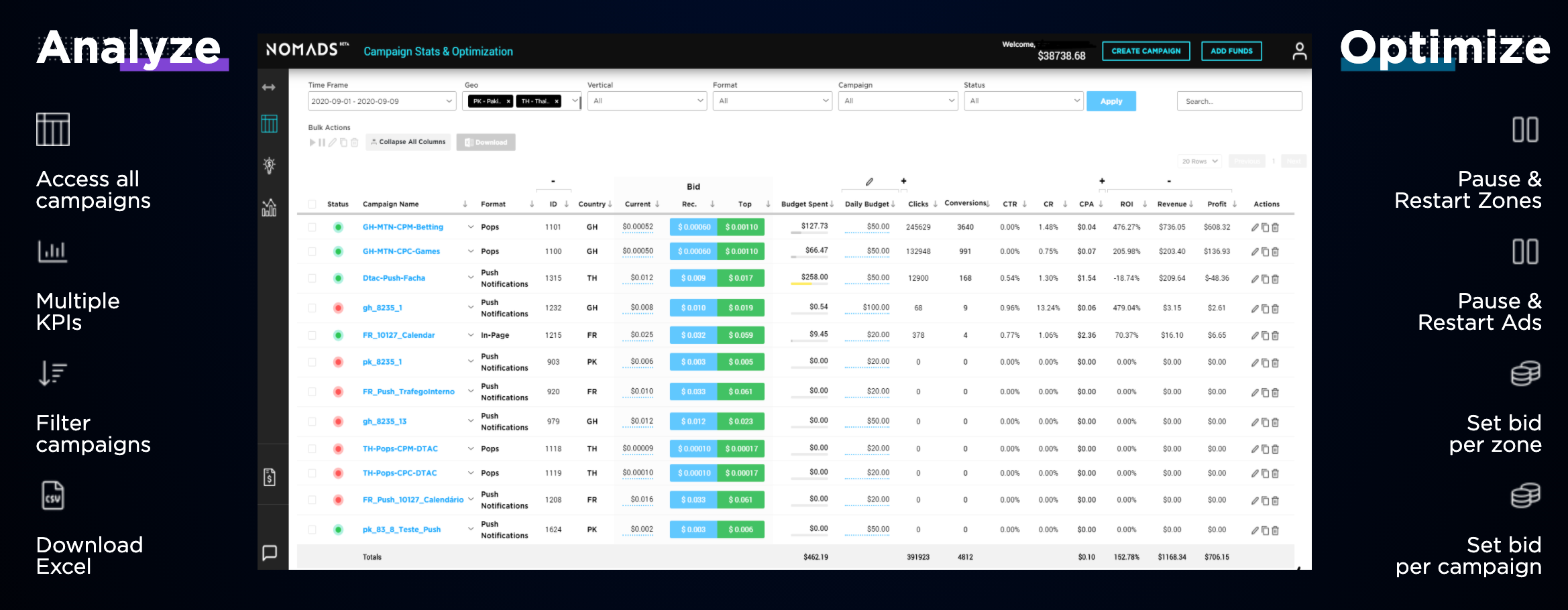The height and width of the screenshot is (610, 1568).
Task: Edit the TH-Pops-CPM-DTAC campaign
Action: 1255,449
